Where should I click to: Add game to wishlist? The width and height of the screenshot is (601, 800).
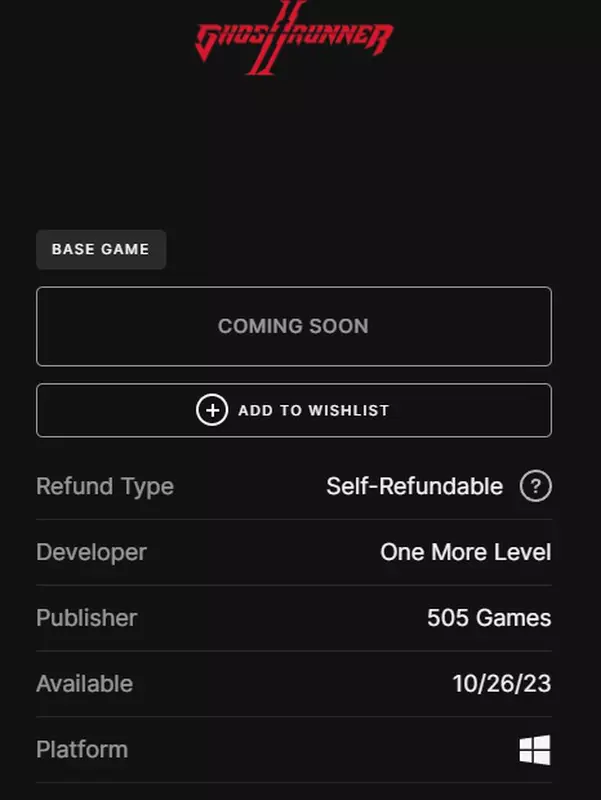294,410
